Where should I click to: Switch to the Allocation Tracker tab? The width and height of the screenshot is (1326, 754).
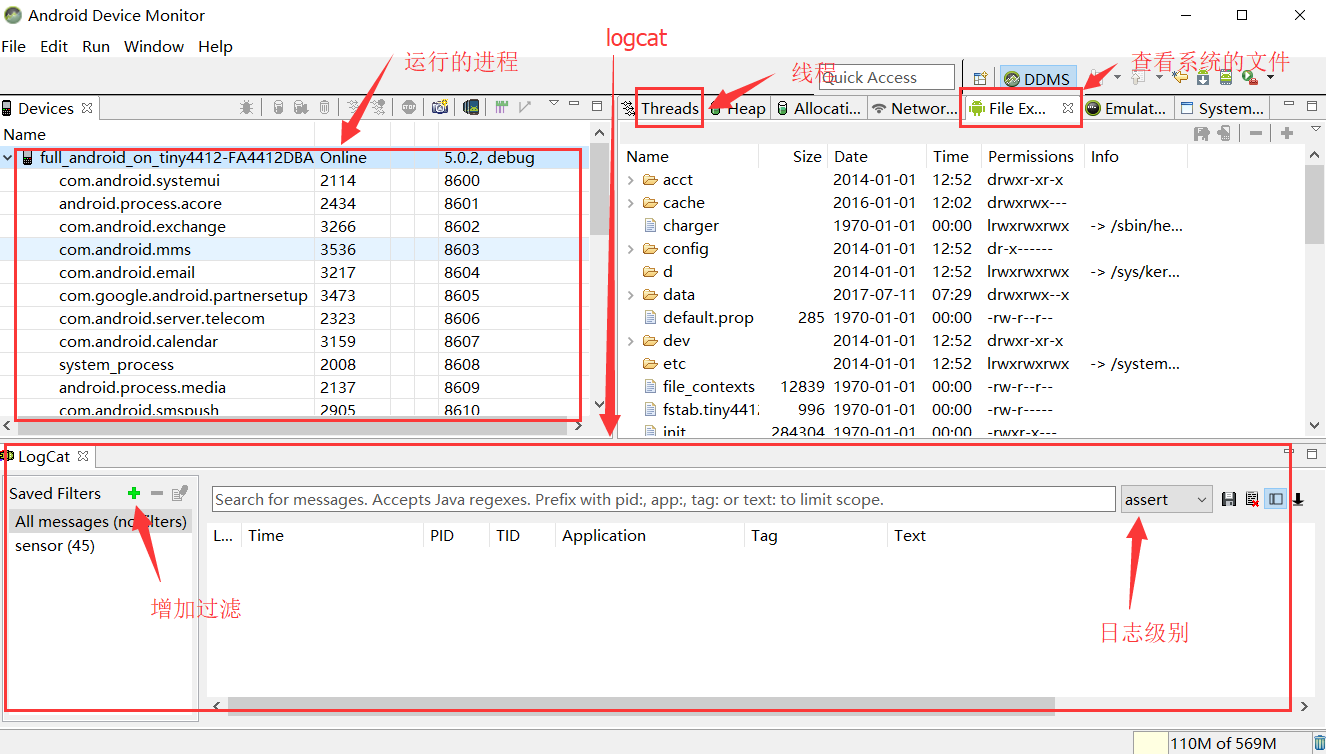click(x=819, y=108)
